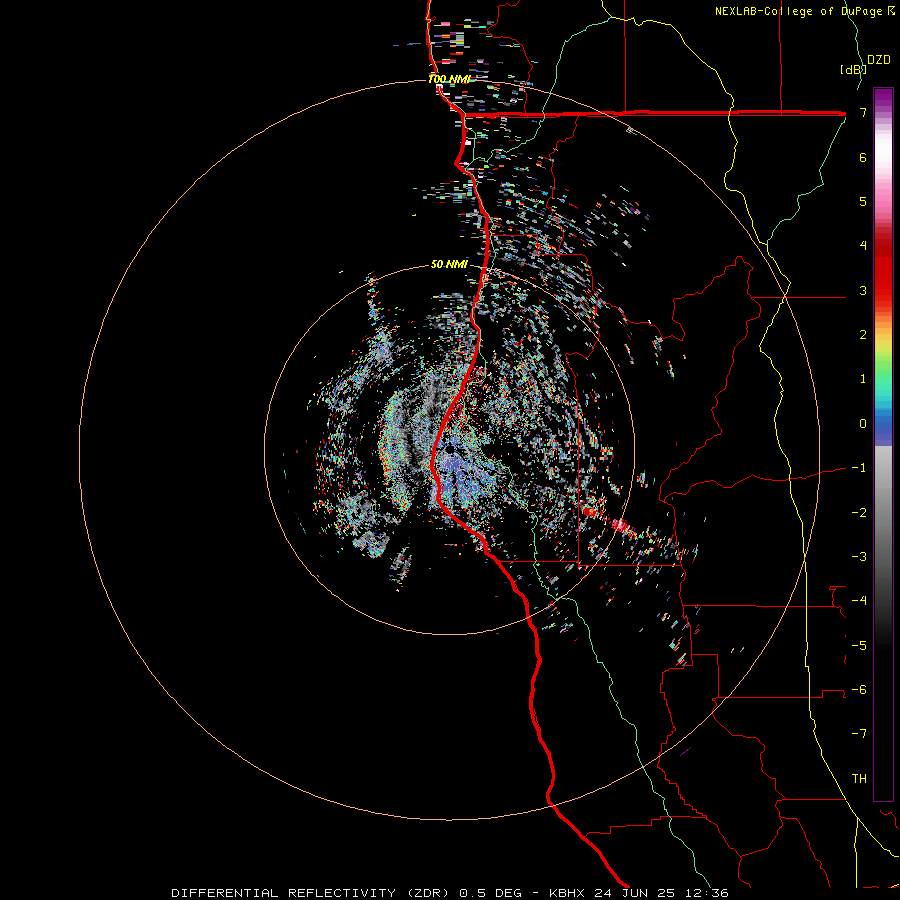Click the TH threshold label on scale
Screen dimensions: 900x900
point(859,779)
